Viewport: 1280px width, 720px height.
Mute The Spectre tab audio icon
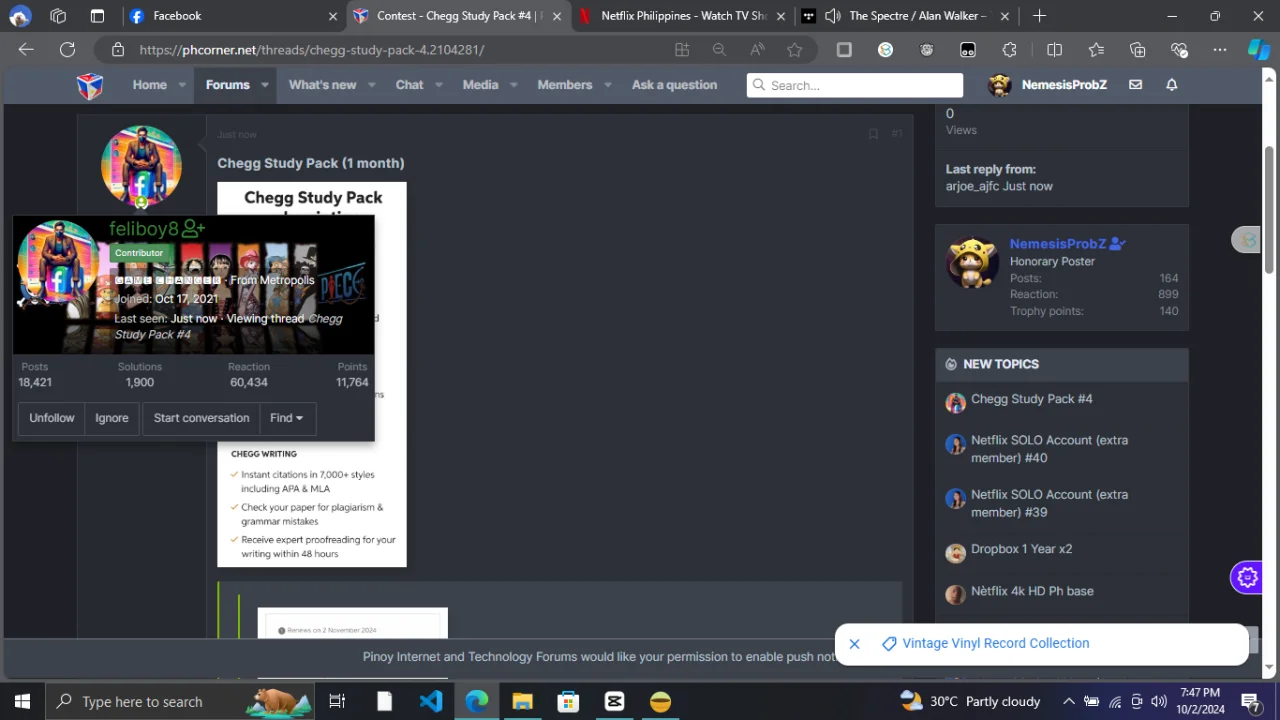click(x=831, y=16)
